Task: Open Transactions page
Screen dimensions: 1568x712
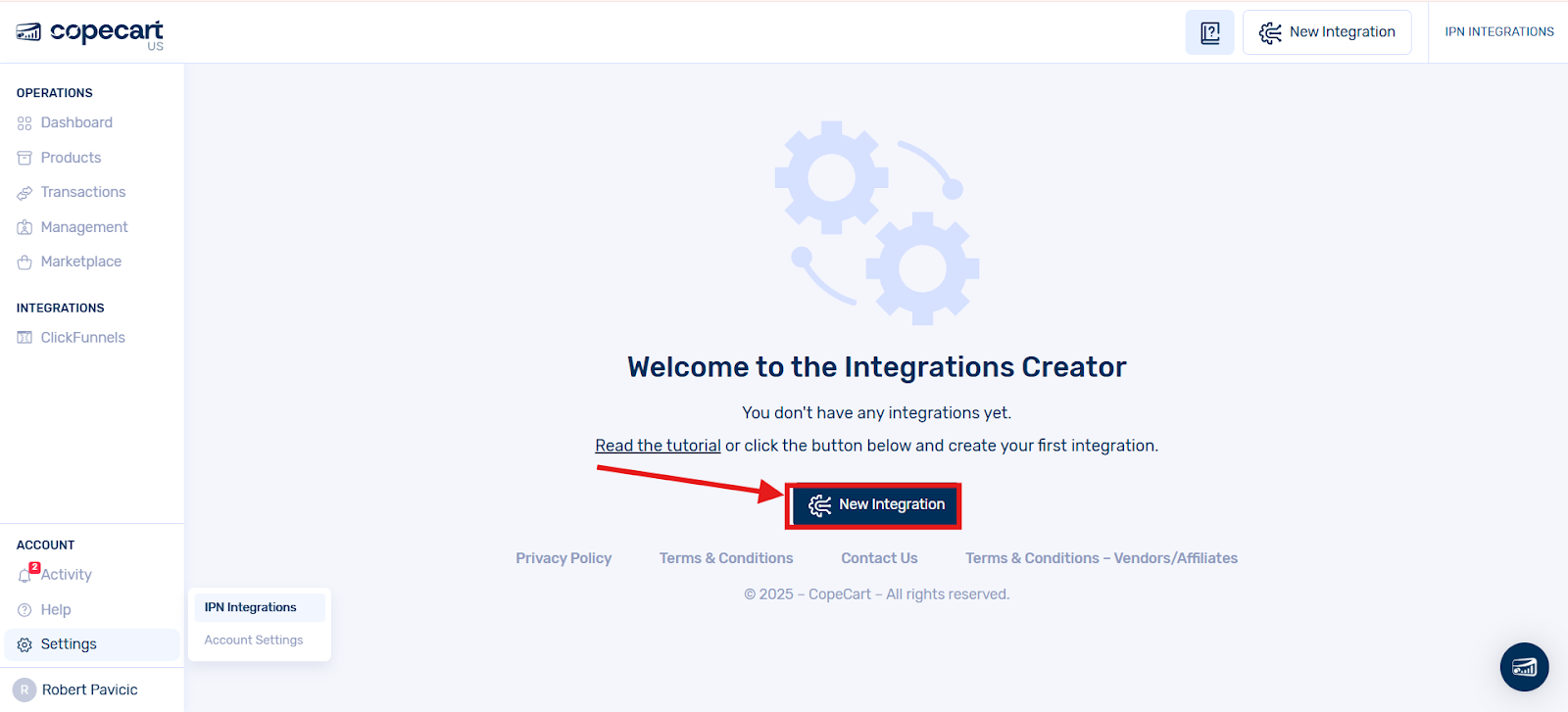Action: tap(83, 193)
